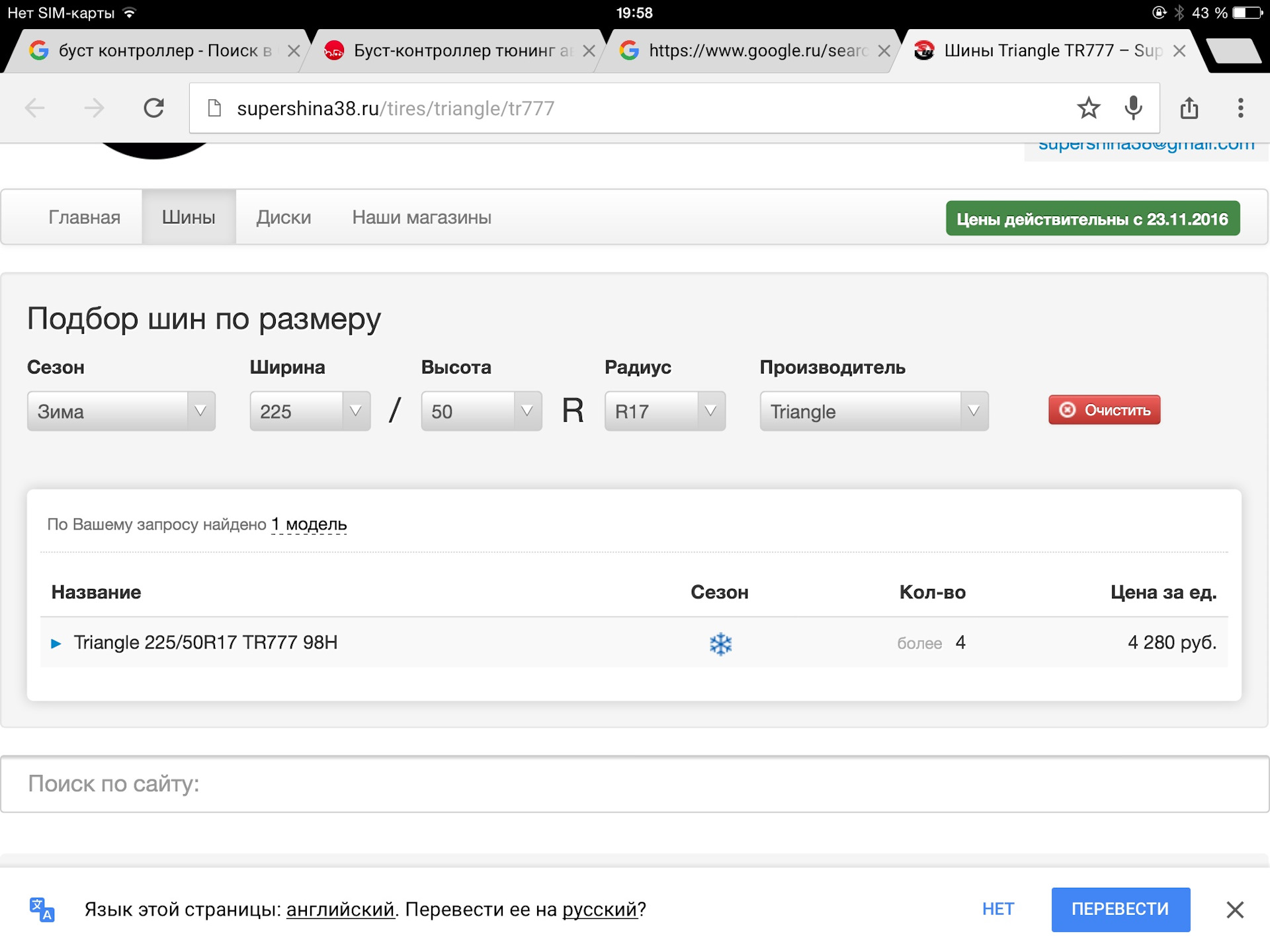This screenshot has width=1270, height=952.
Task: Bookmark the page with the star icon
Action: point(1088,108)
